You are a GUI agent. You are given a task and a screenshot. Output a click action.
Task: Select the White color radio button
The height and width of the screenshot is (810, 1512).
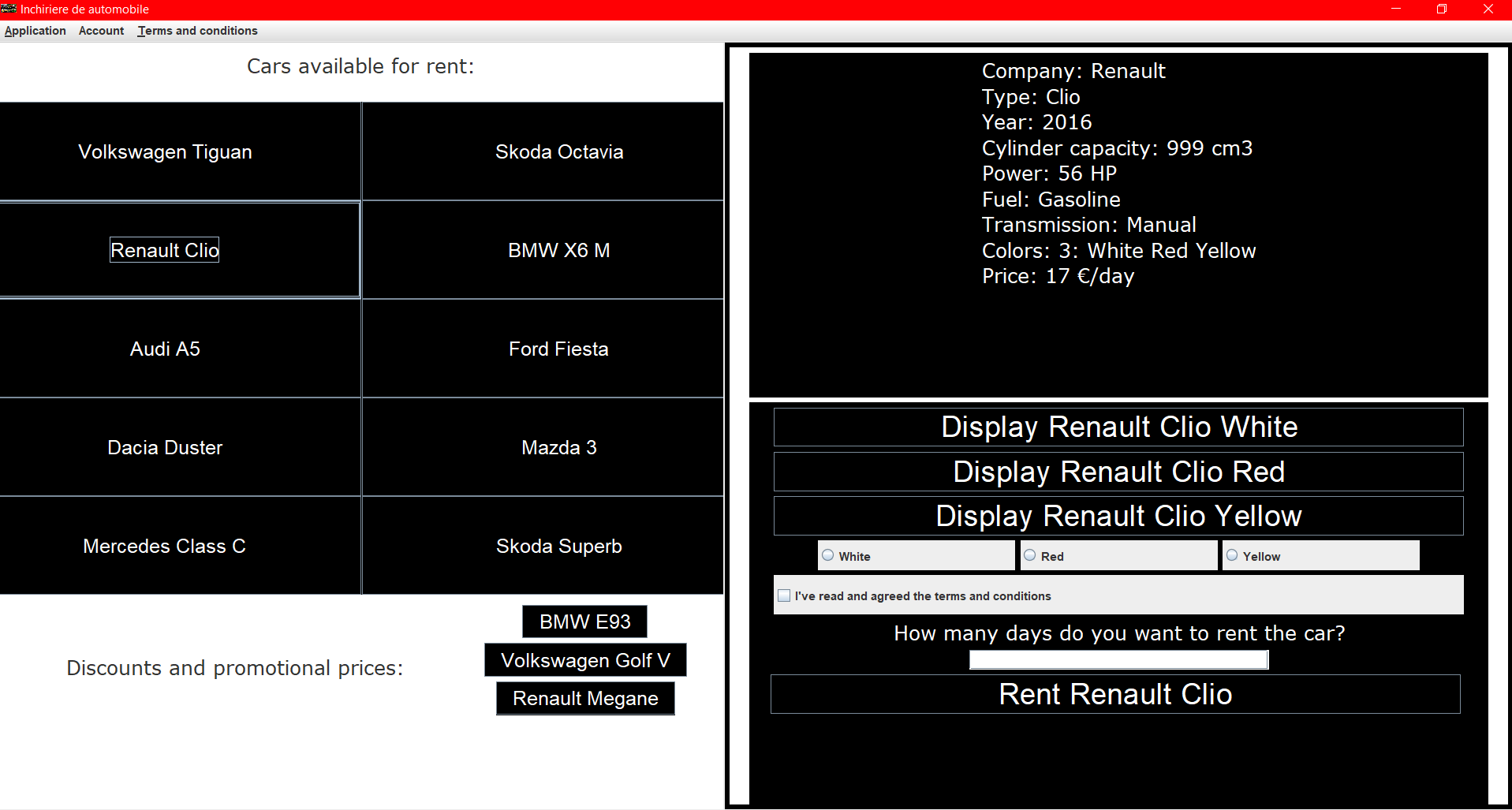point(828,555)
